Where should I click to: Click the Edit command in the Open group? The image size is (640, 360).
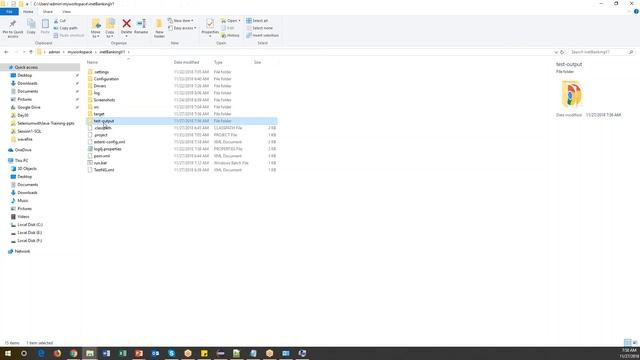point(228,28)
